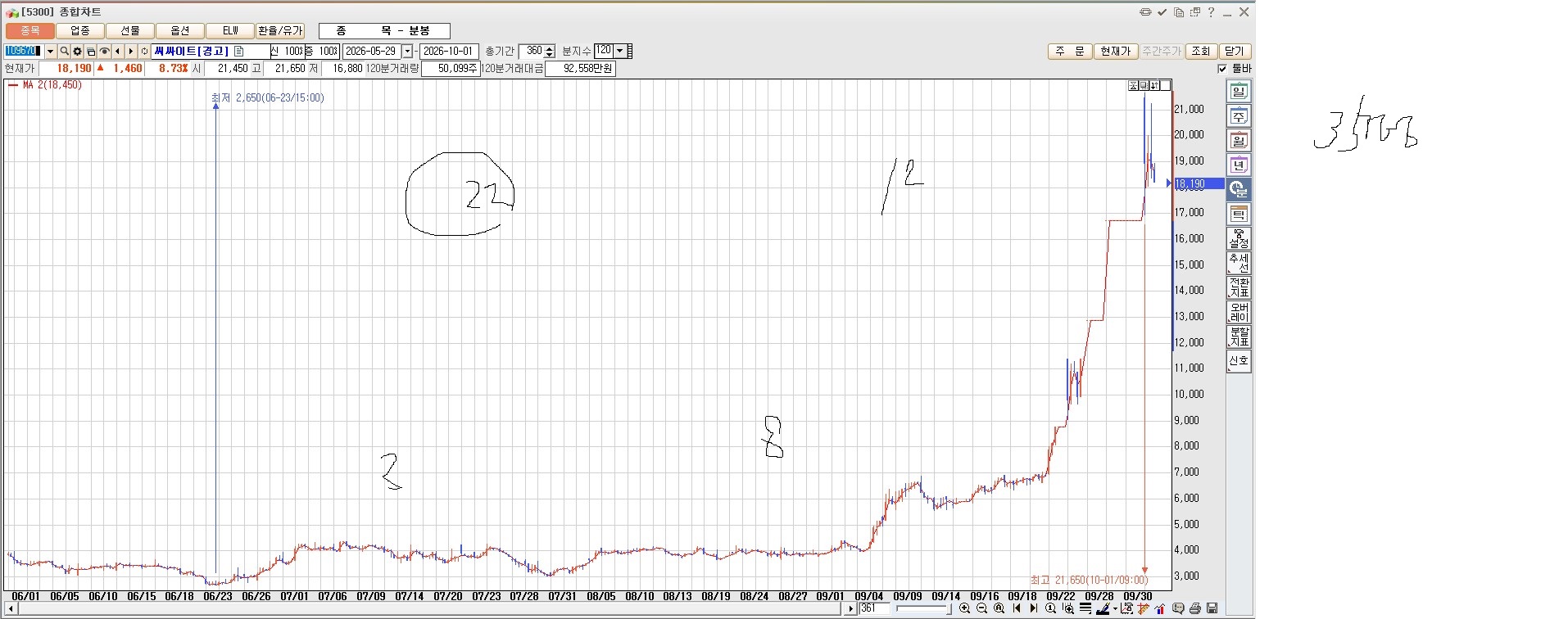Click the end date field 2026-10-01

click(449, 52)
